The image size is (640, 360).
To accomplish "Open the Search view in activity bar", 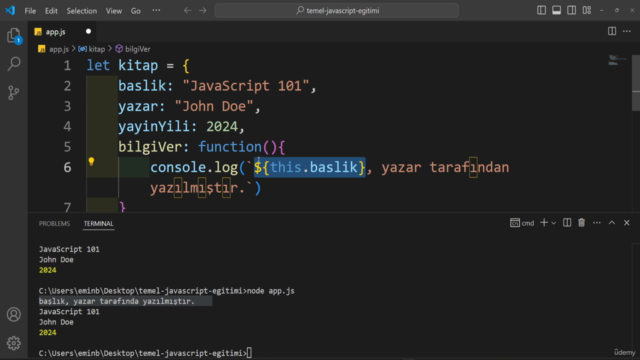I will [14, 64].
